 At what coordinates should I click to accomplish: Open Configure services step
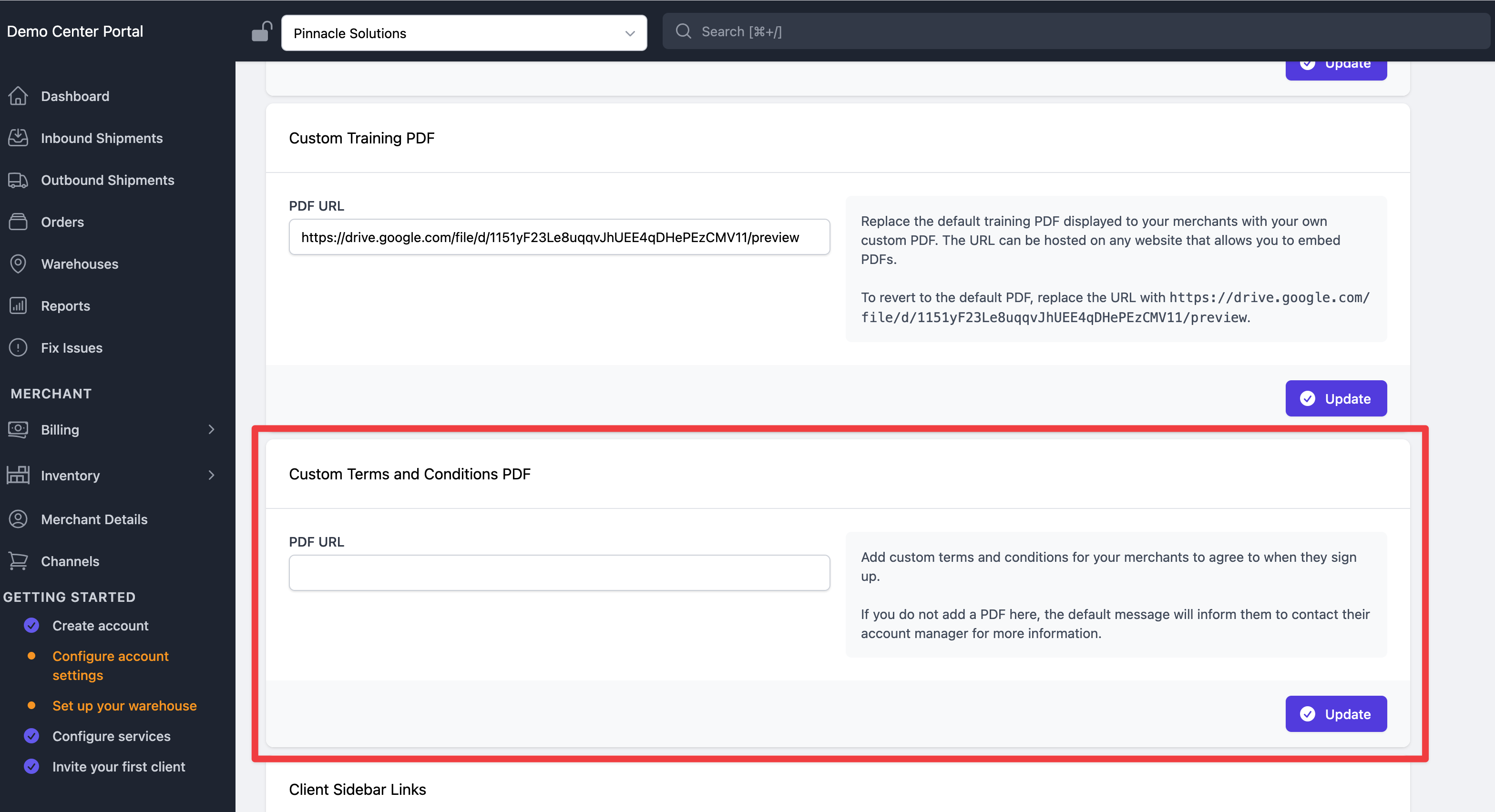112,736
